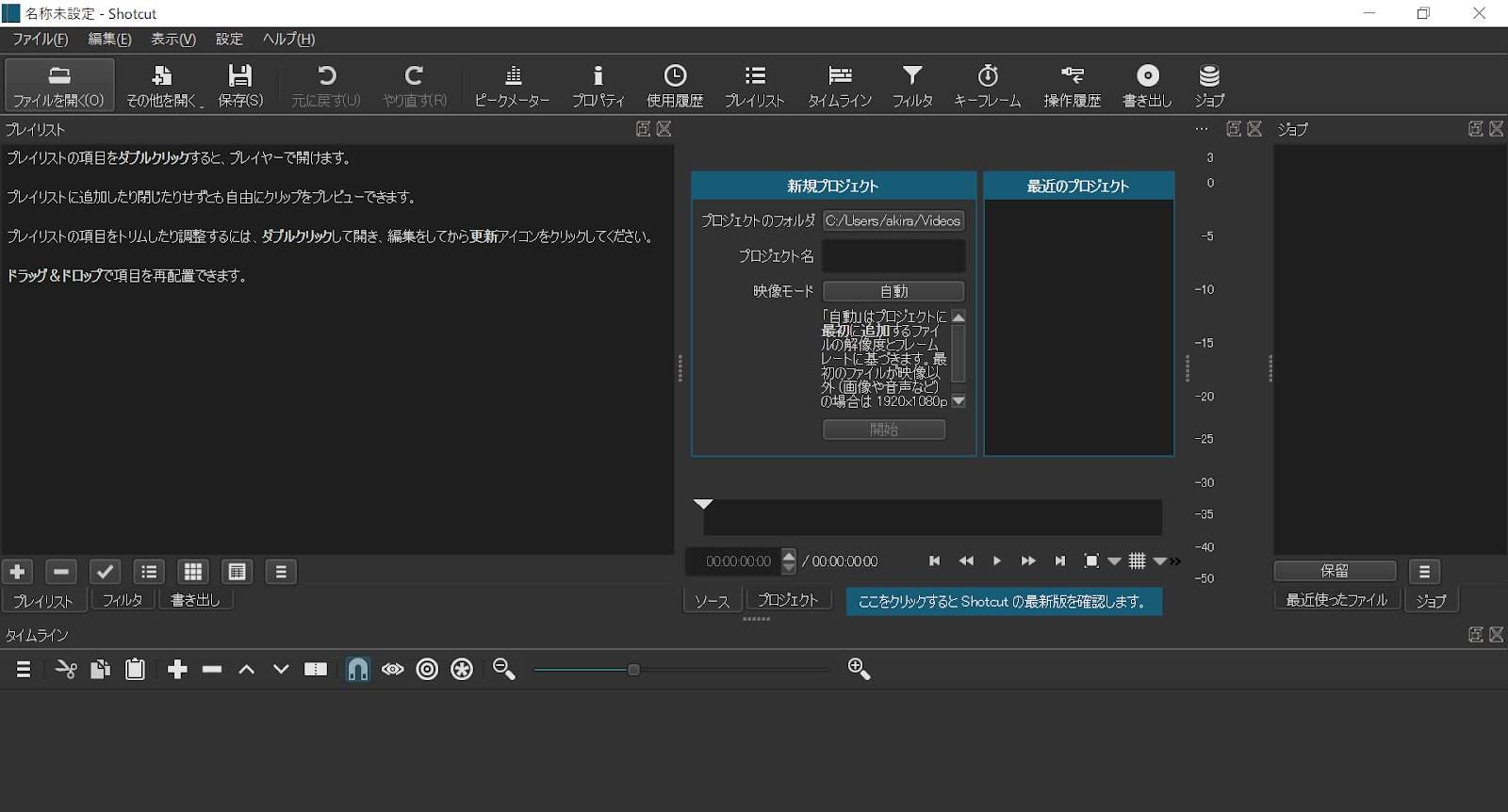Toggle the player zoom fit icon
The width and height of the screenshot is (1508, 812).
click(x=1091, y=561)
